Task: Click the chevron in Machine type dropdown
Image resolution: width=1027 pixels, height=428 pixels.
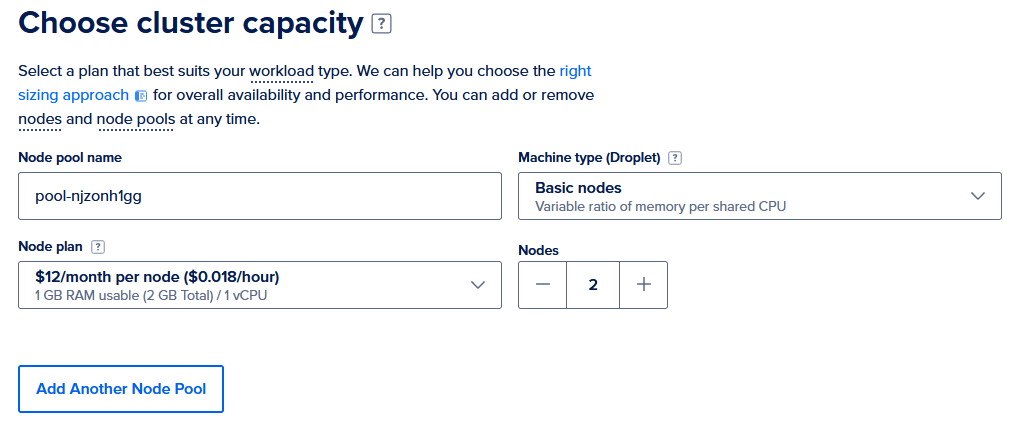Action: point(978,196)
